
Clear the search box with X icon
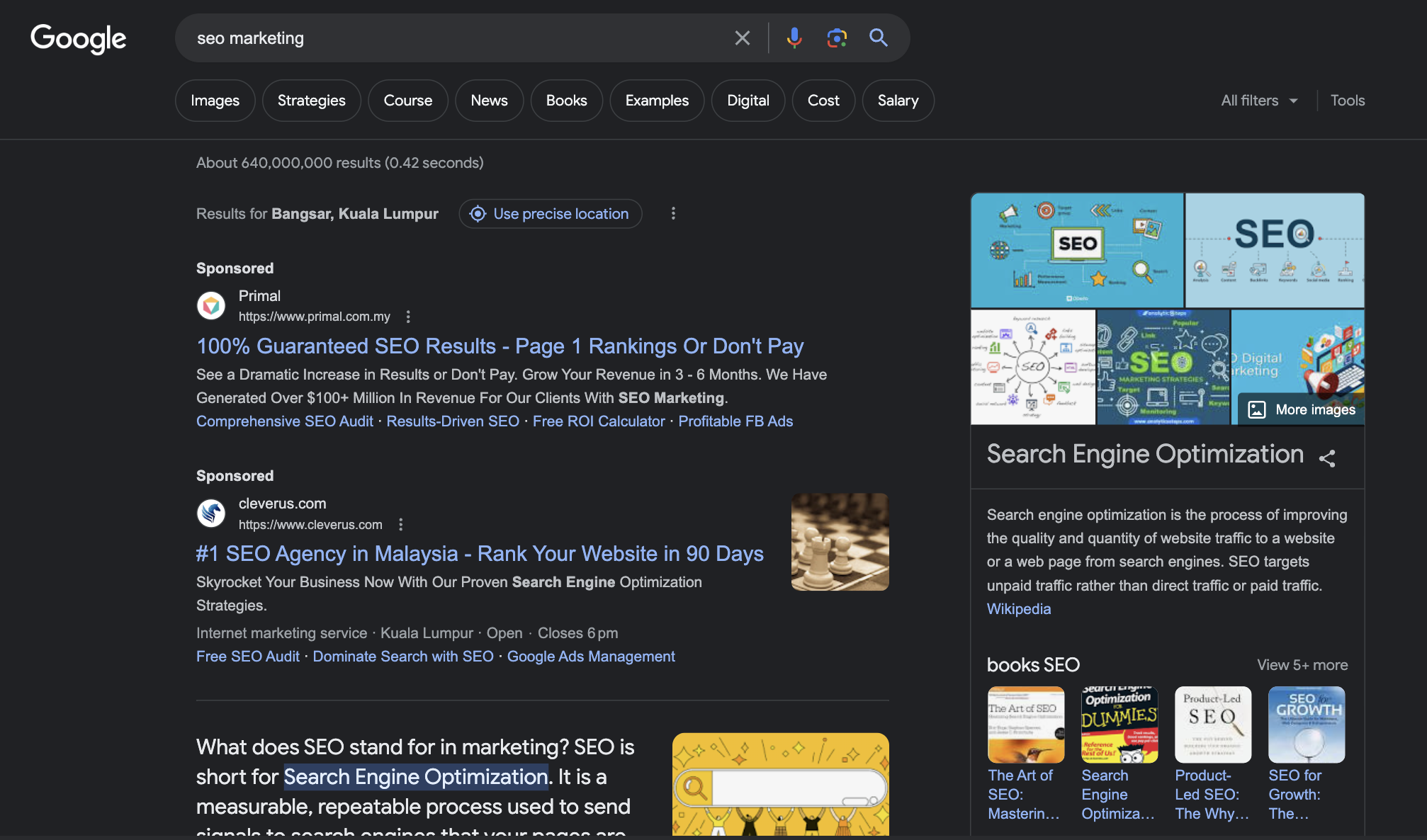(x=742, y=38)
